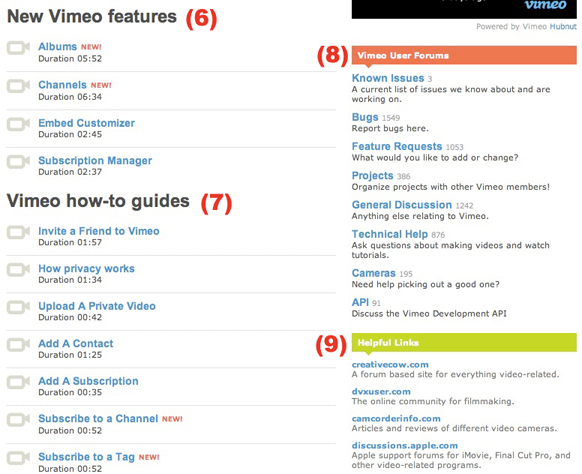Viewport: 582px width, 474px height.
Task: Click the Vimeo User Forums header
Action: [x=464, y=55]
